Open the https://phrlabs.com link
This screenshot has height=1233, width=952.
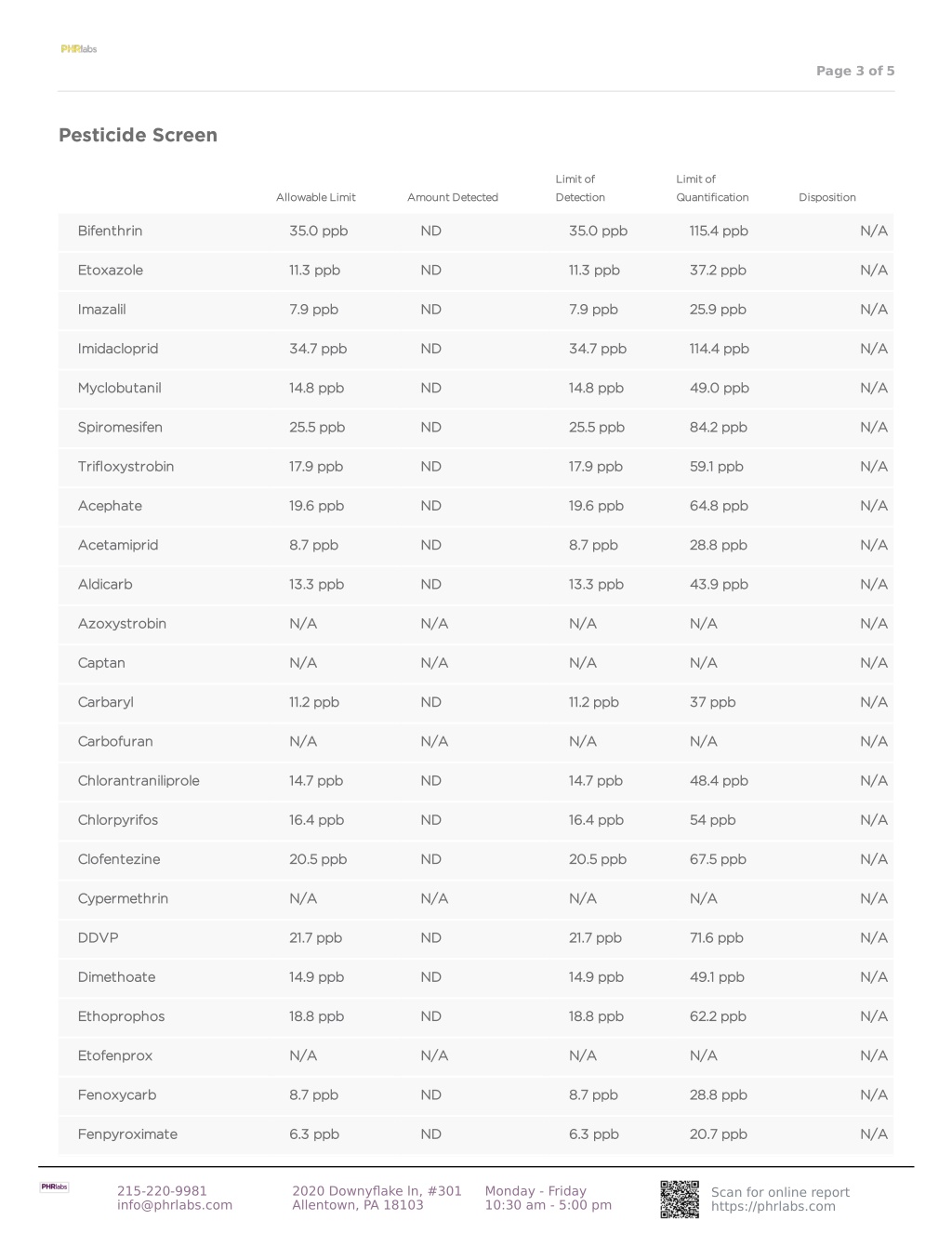(x=773, y=1207)
